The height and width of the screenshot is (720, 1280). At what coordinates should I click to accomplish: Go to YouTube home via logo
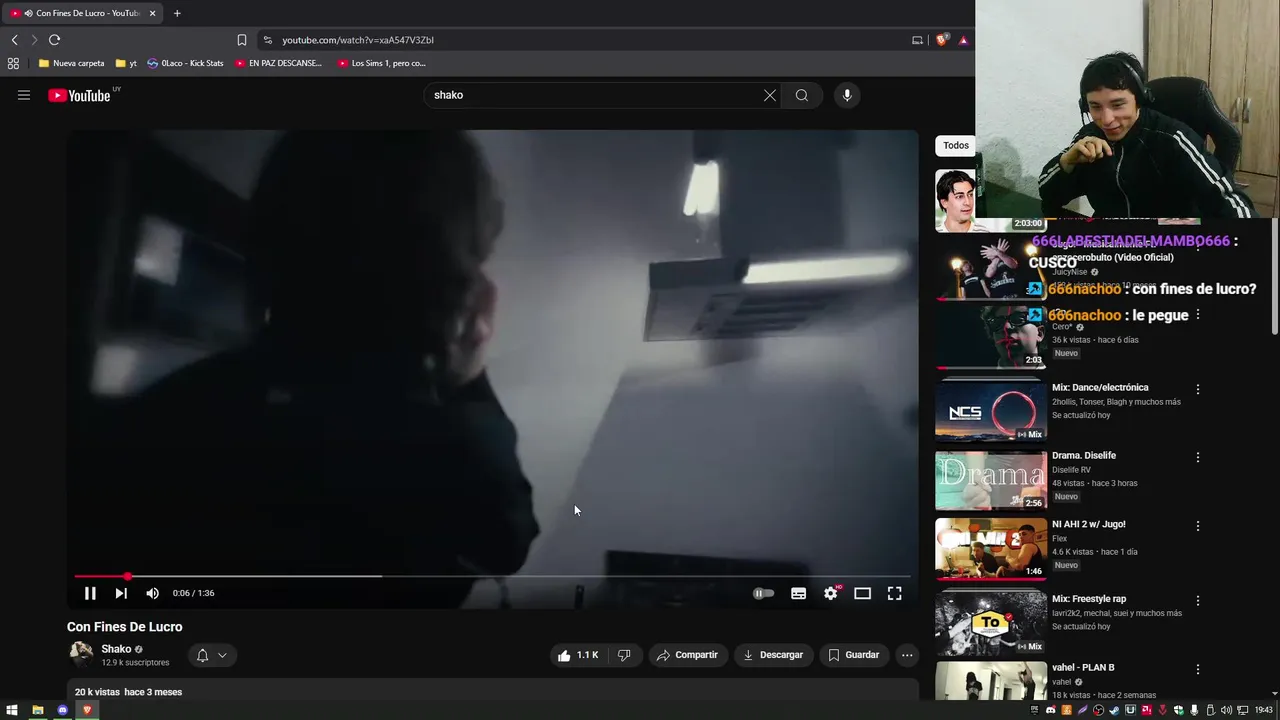pos(79,95)
